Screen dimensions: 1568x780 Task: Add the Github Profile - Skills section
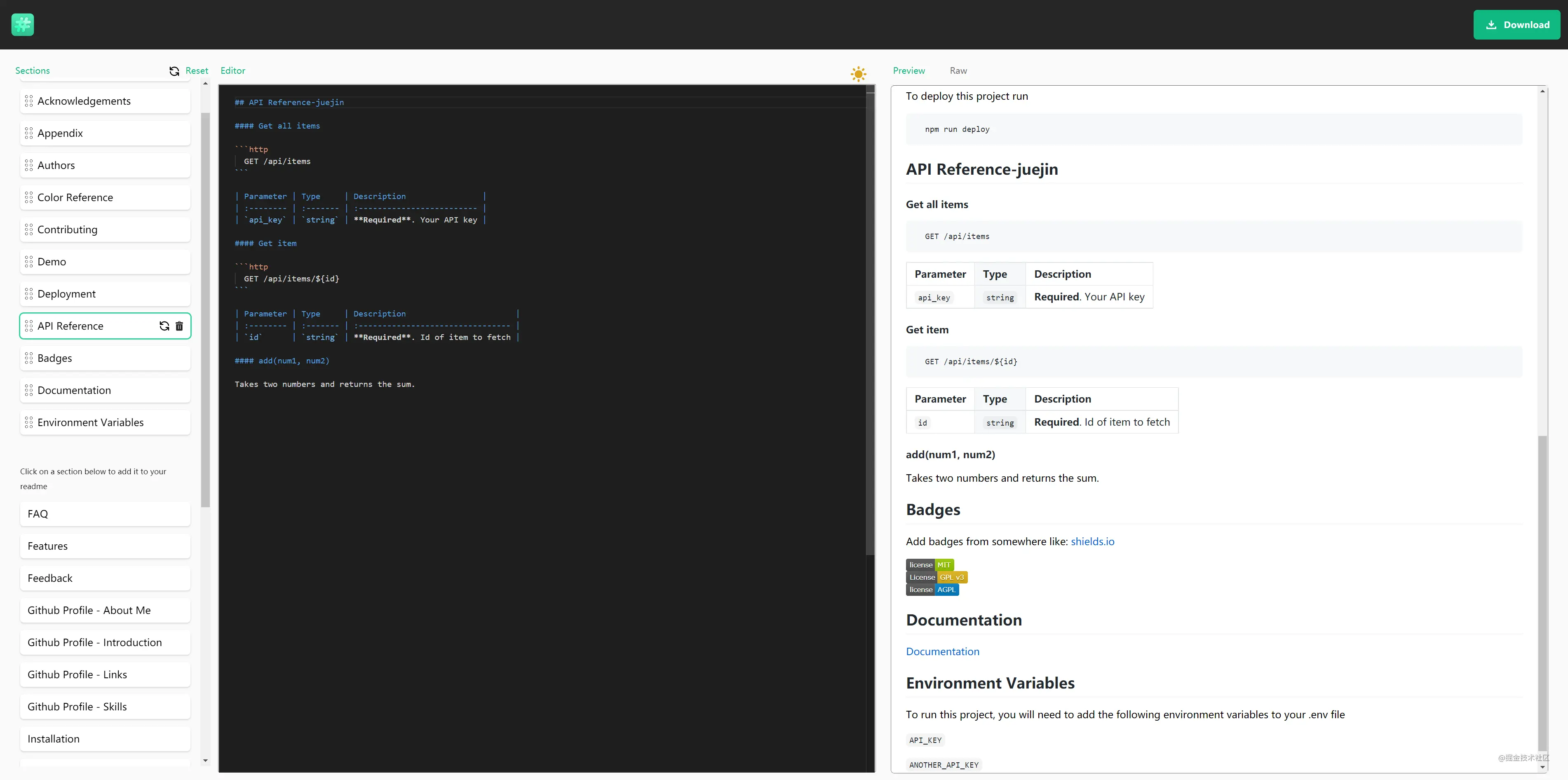click(105, 707)
